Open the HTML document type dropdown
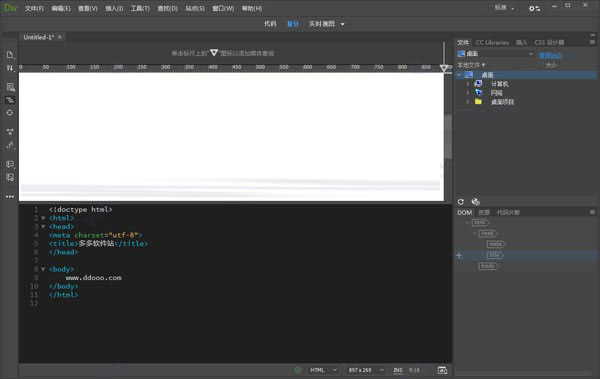600x379 pixels. coord(323,370)
